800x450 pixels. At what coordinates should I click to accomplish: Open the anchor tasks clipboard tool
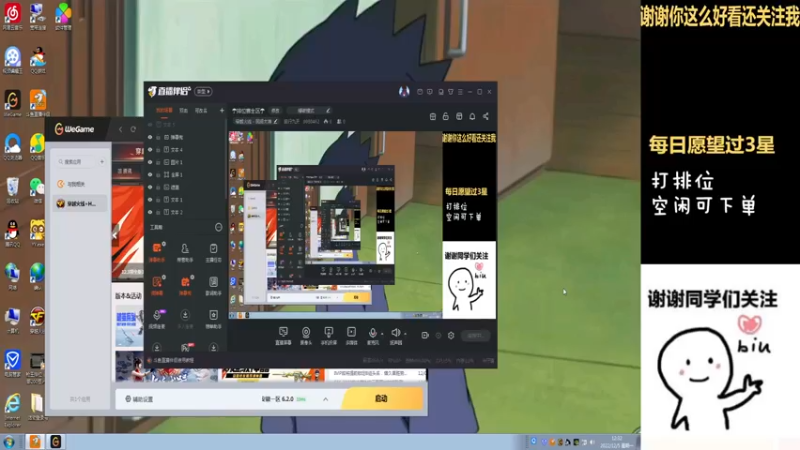213,252
